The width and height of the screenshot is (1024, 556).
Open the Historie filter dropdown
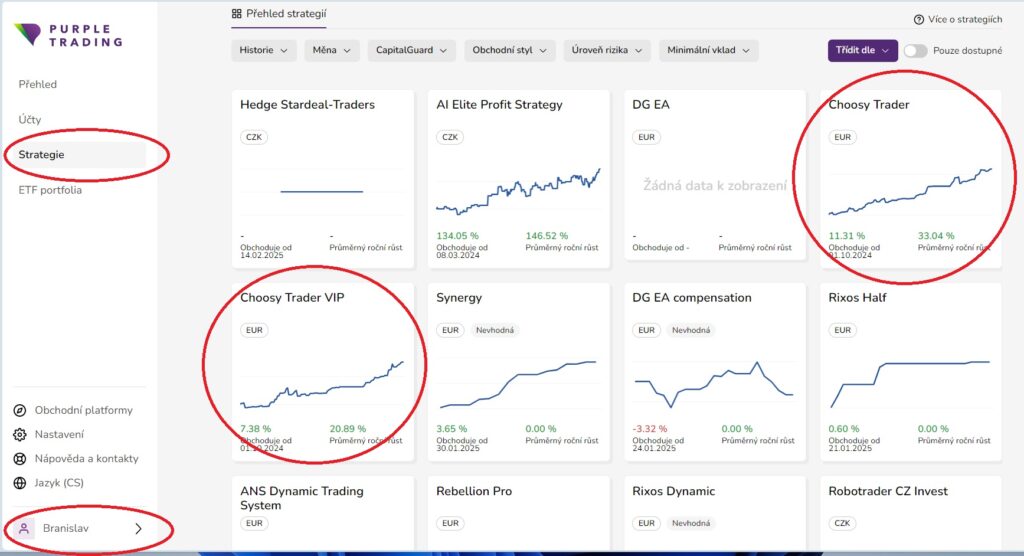[x=263, y=50]
